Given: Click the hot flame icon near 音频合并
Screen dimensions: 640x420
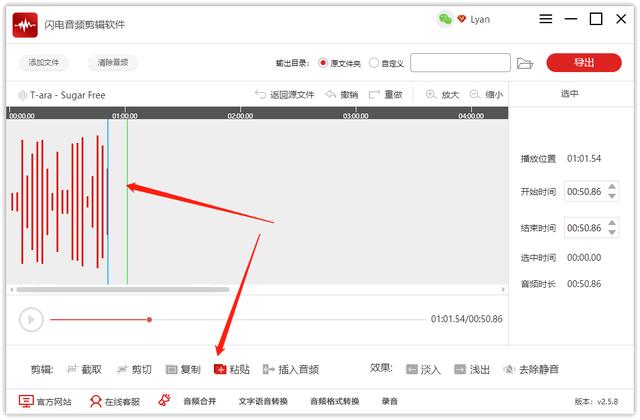Looking at the screenshot, I should click(x=164, y=400).
